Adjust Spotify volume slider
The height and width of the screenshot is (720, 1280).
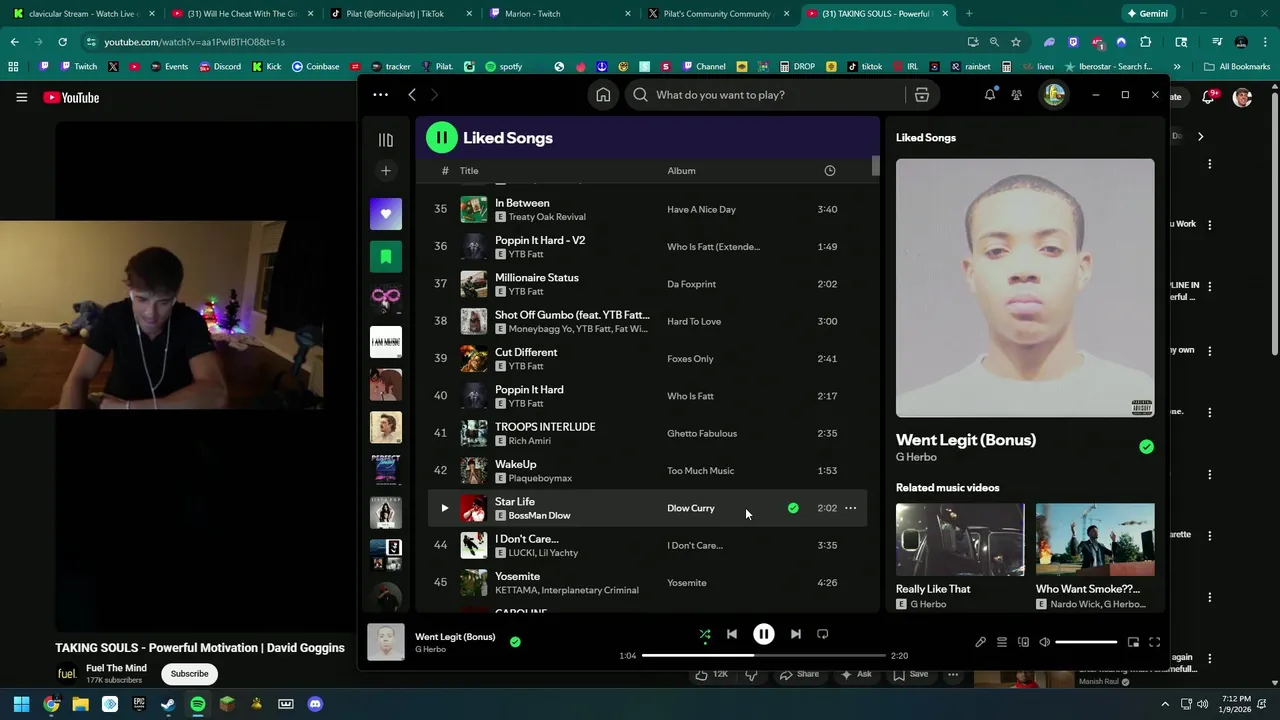coord(1086,642)
